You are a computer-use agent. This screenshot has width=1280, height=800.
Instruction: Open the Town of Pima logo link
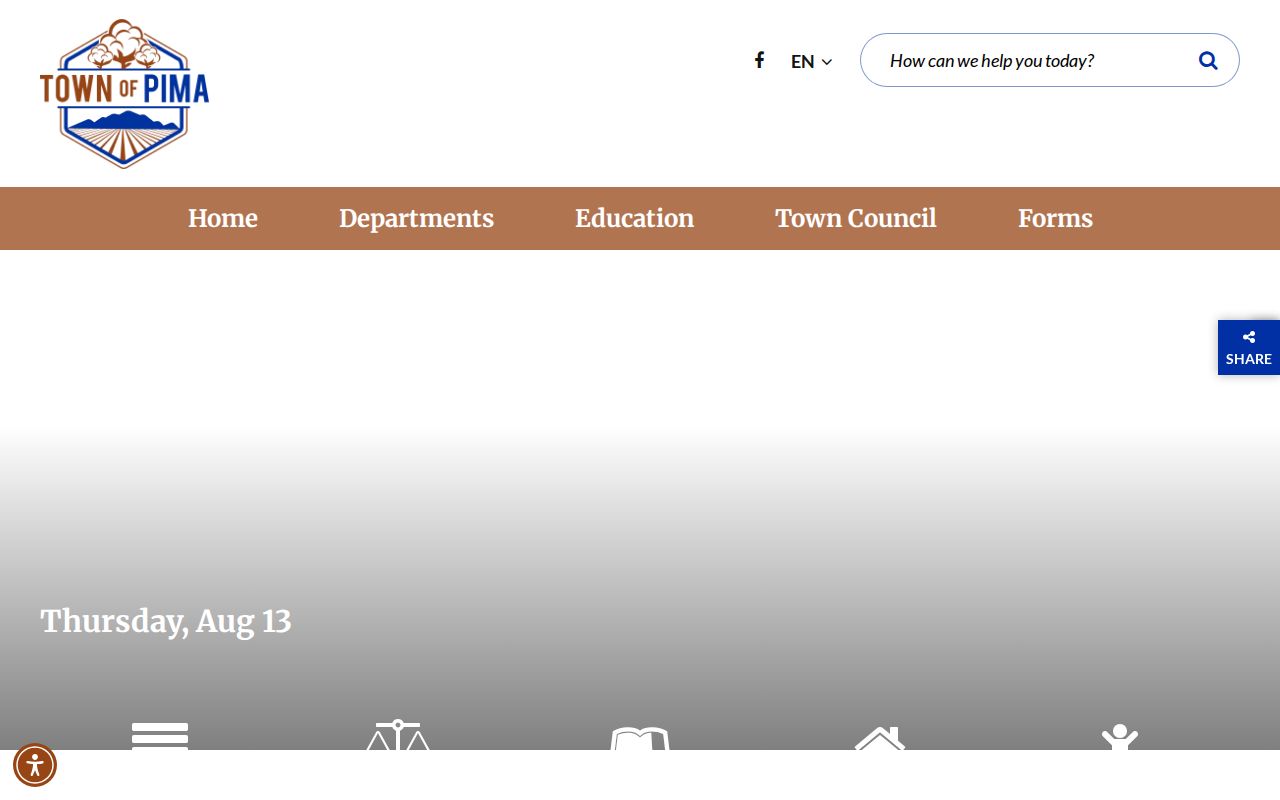124,94
